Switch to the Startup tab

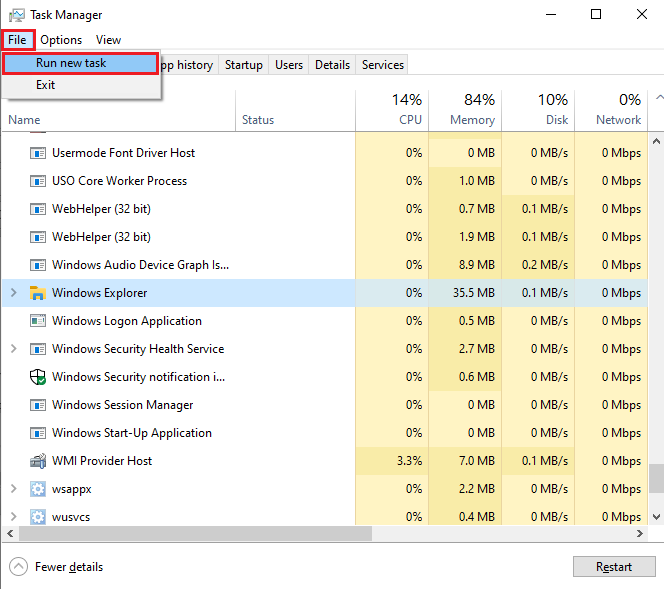243,65
